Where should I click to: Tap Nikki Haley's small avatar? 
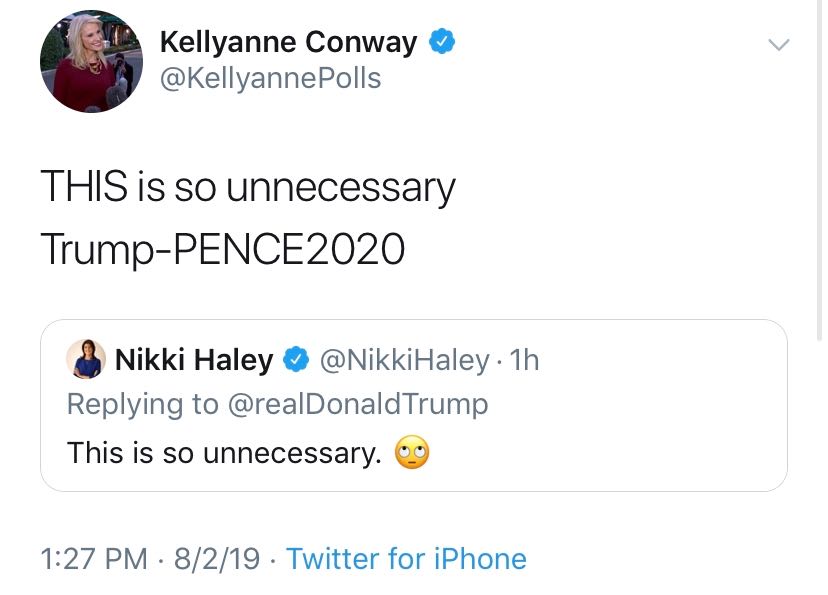tap(86, 359)
